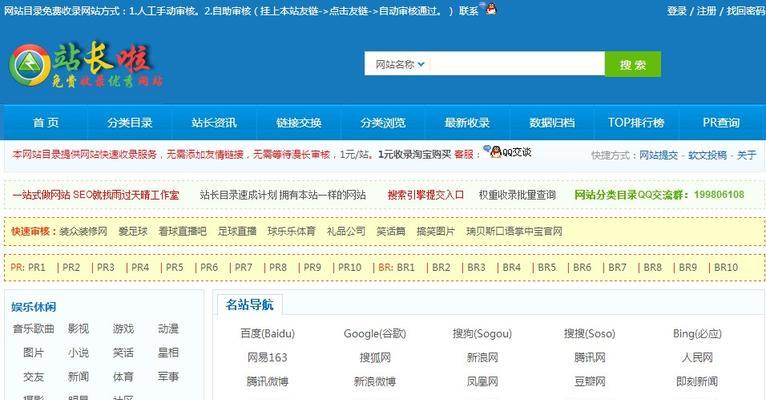This screenshot has width=766, height=400.
Task: Filter by PR1
Action: 37,267
